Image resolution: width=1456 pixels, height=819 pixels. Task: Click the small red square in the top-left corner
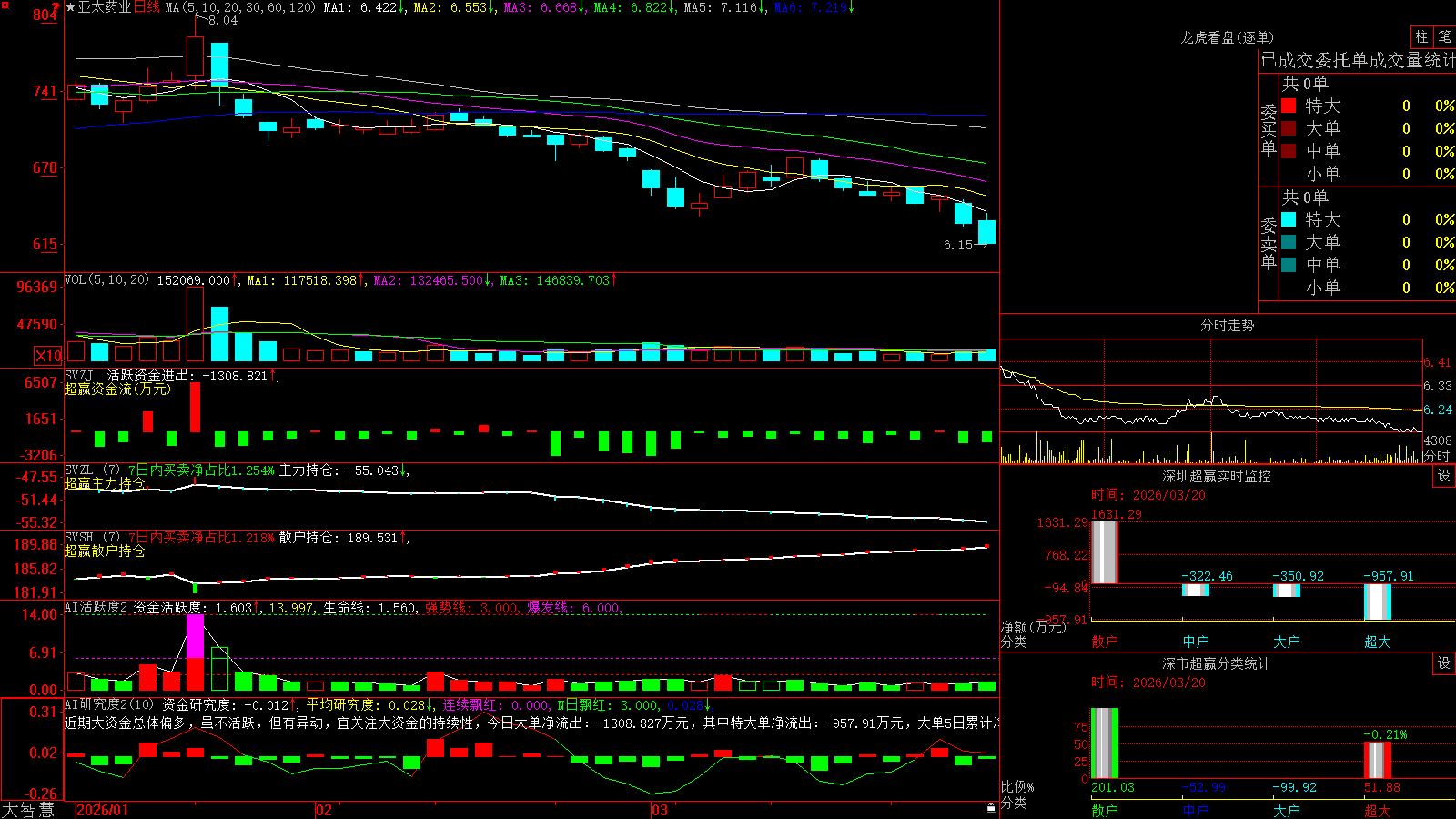coord(5,5)
